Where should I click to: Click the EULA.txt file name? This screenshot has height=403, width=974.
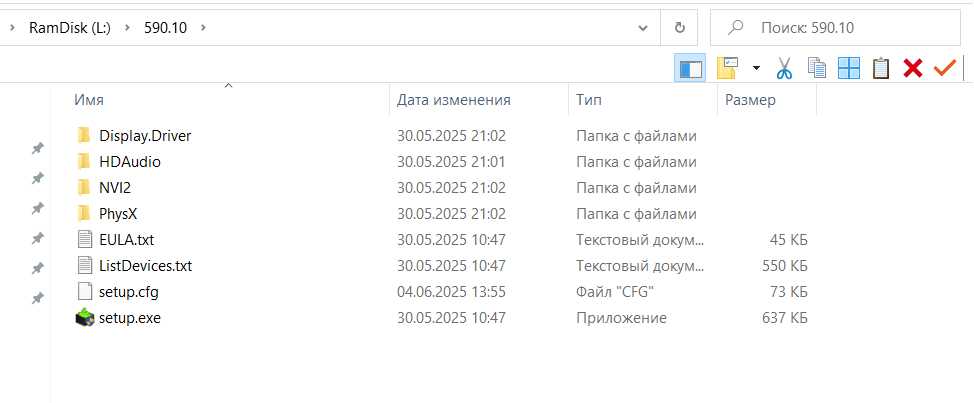click(127, 240)
